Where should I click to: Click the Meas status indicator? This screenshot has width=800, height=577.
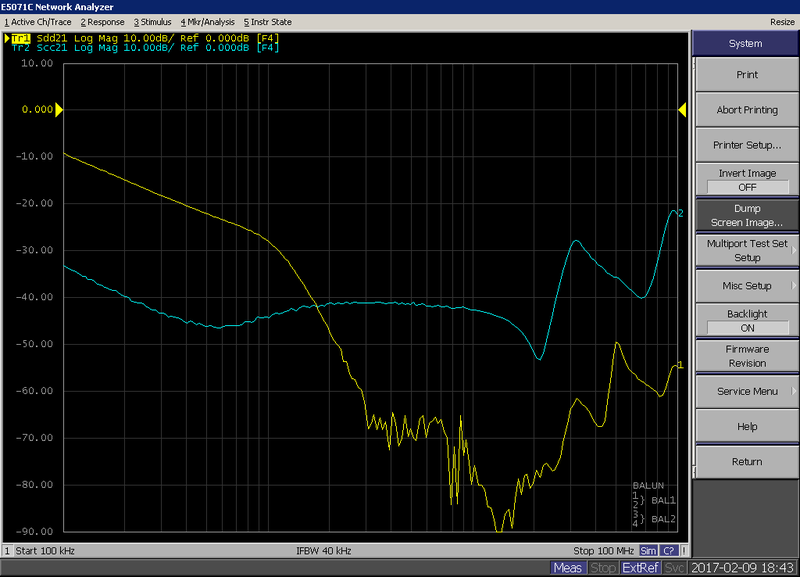pos(567,568)
